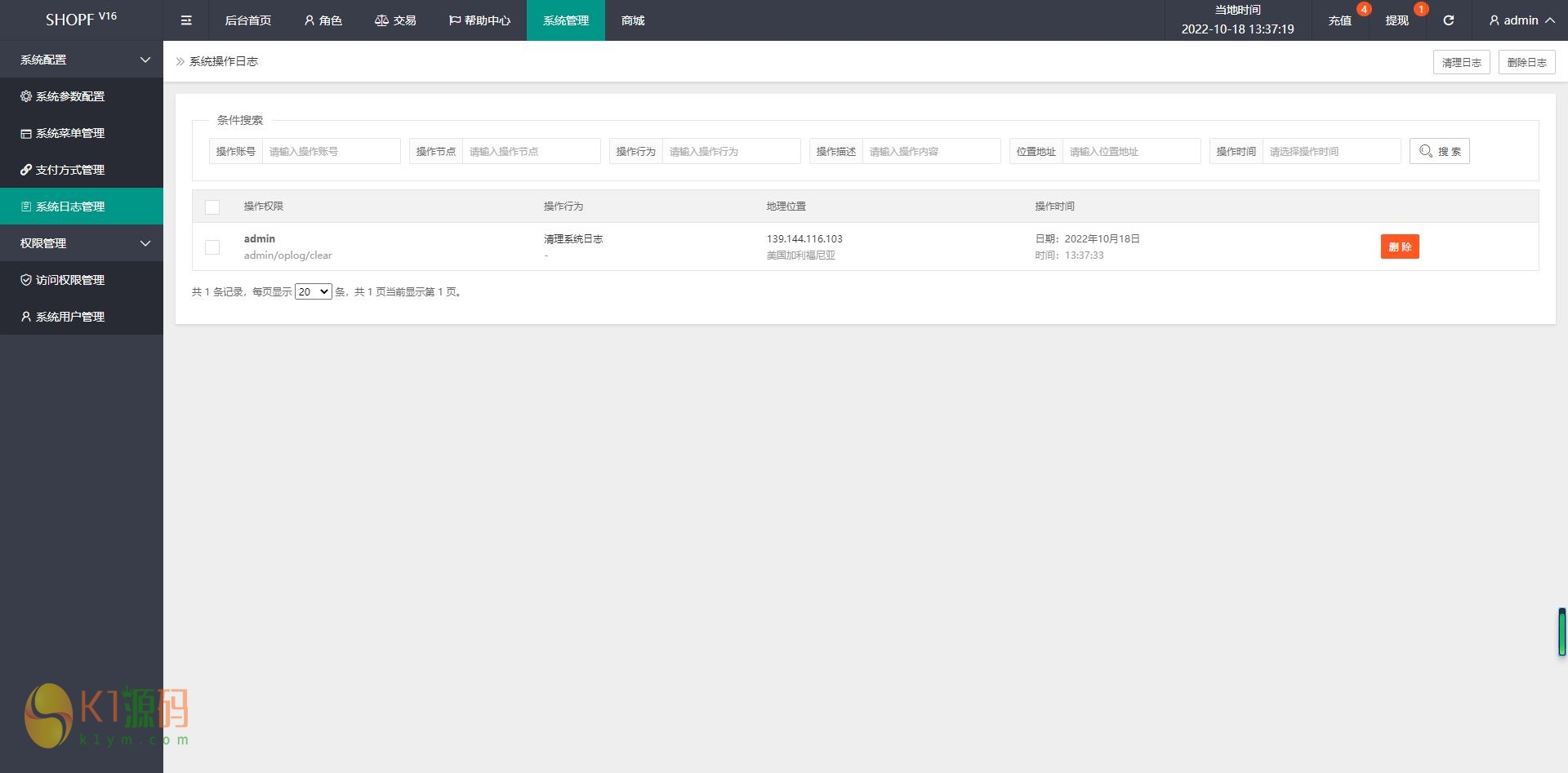Click the breadcrumb double-arrow icon
This screenshot has width=1568, height=773.
[180, 61]
